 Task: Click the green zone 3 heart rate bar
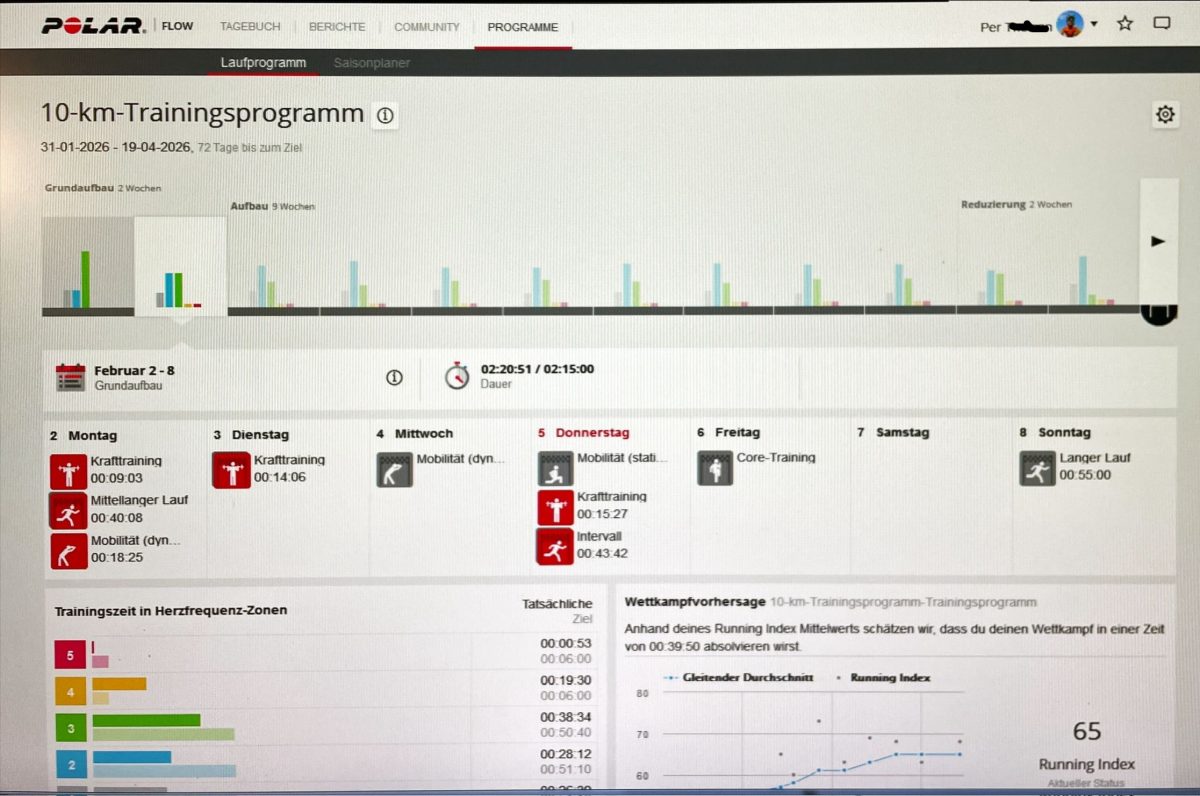point(146,720)
